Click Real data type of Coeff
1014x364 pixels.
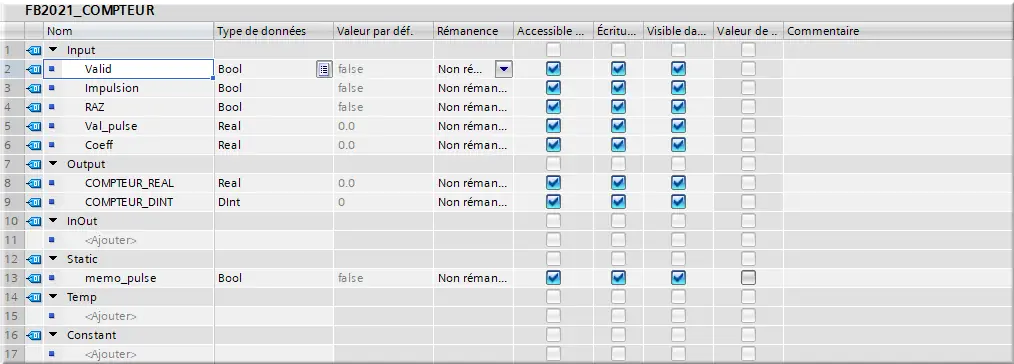(x=230, y=145)
